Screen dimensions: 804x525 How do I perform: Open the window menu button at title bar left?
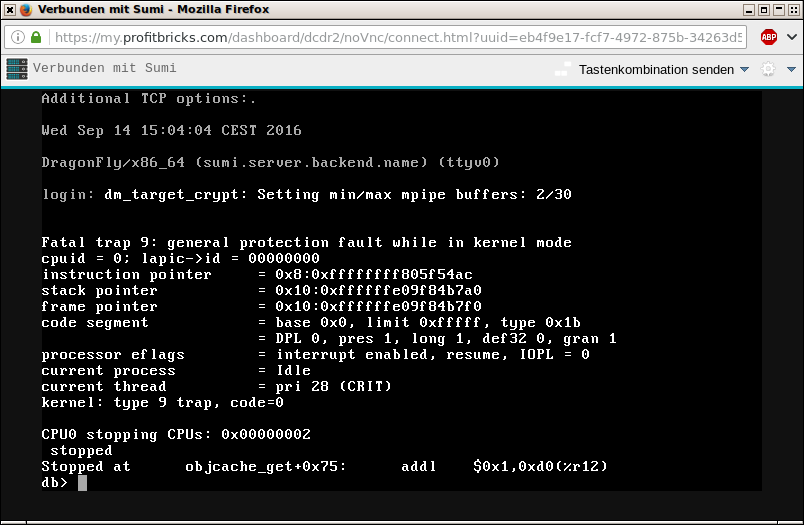(x=8, y=9)
